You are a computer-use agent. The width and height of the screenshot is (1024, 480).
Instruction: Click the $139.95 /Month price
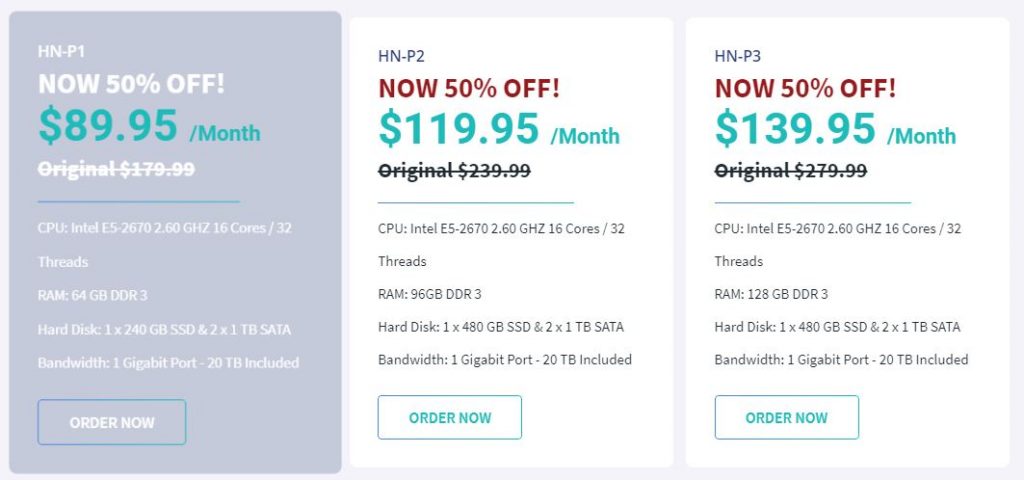click(835, 129)
